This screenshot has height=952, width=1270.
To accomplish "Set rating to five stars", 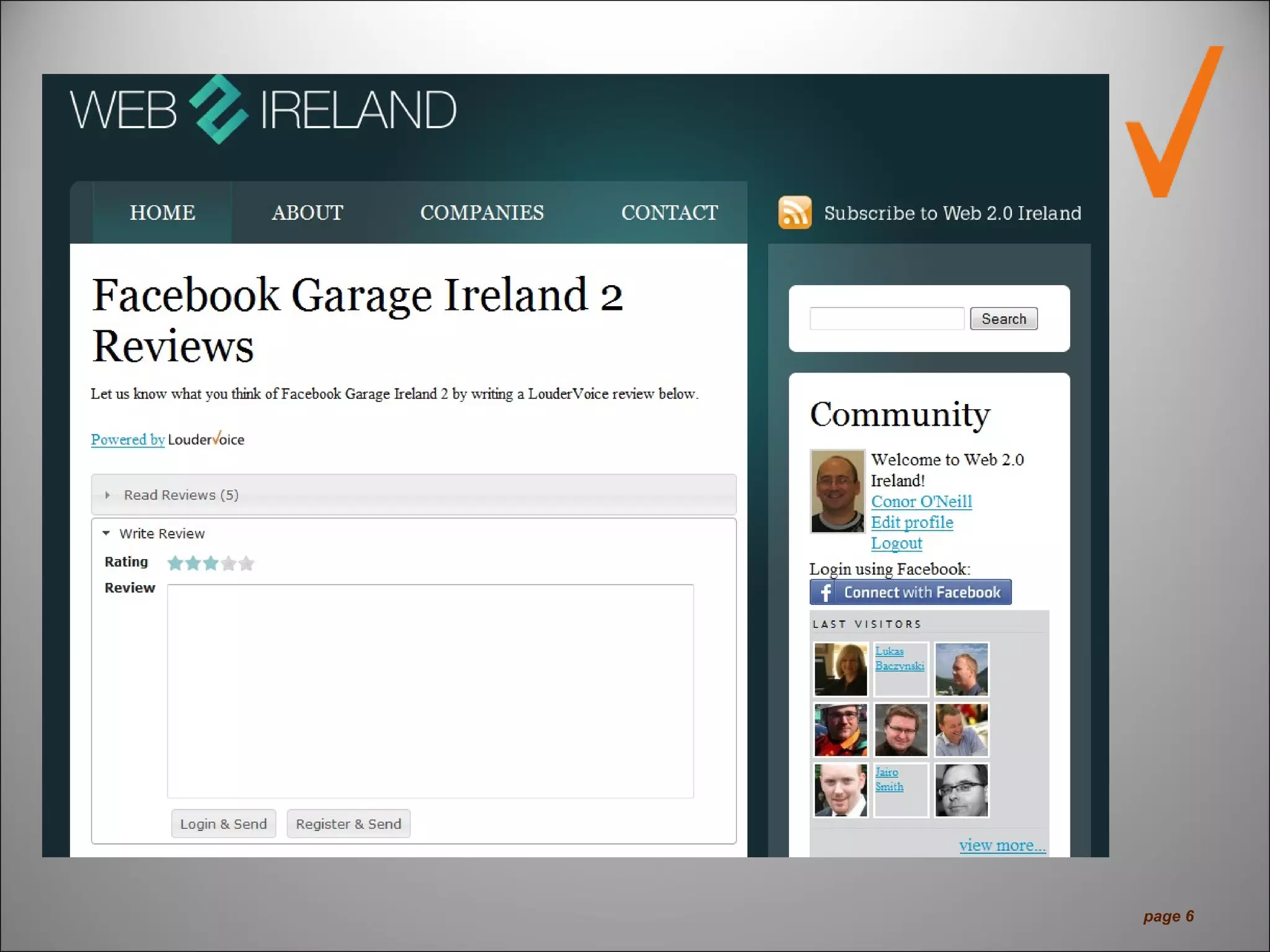I will (246, 563).
